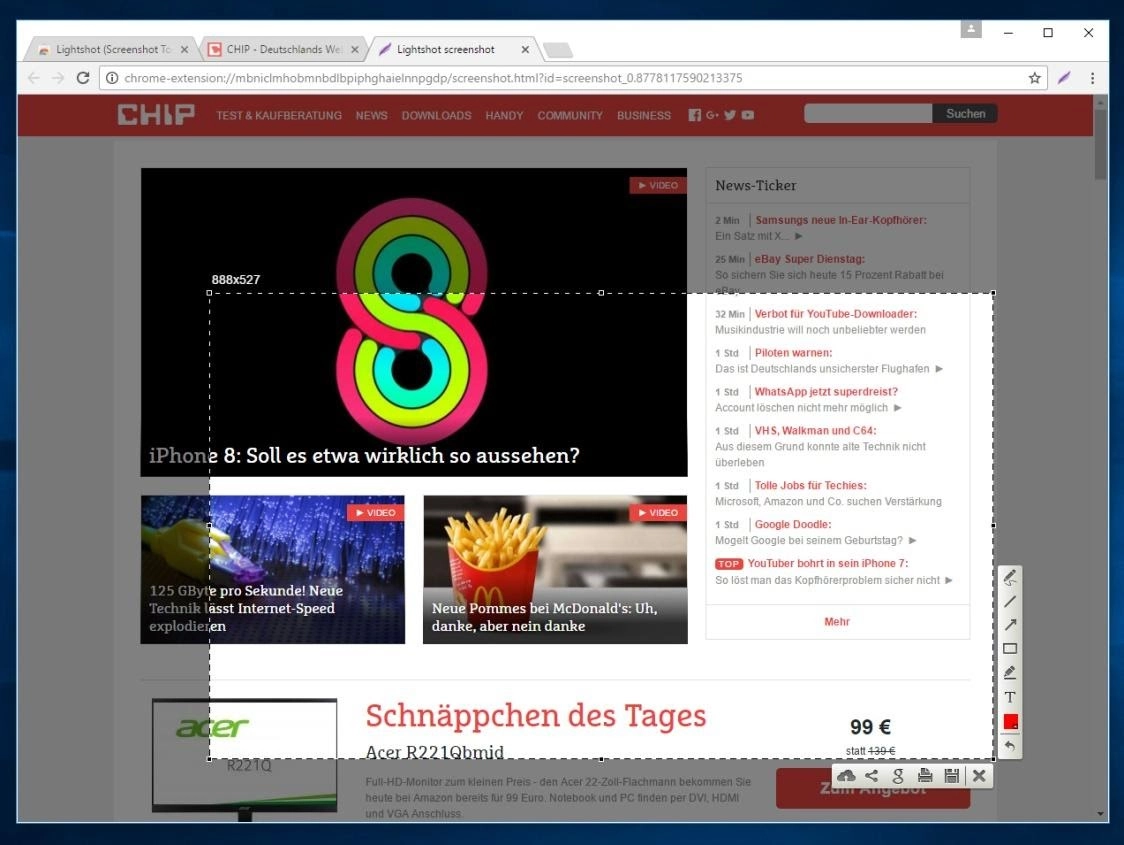Click the CHIP logo

pos(156,115)
